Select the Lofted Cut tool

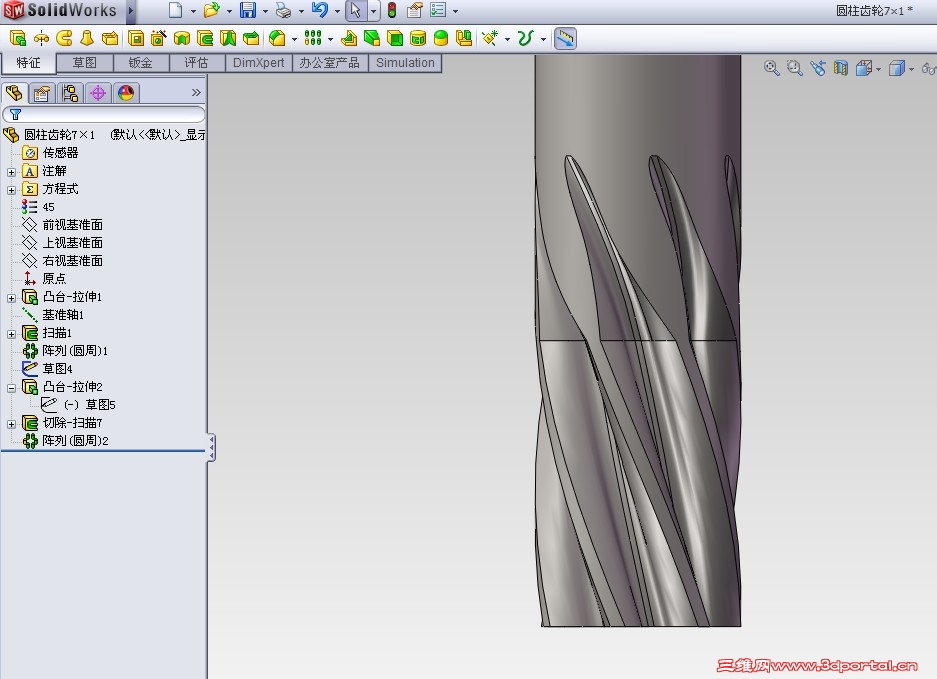(228, 39)
